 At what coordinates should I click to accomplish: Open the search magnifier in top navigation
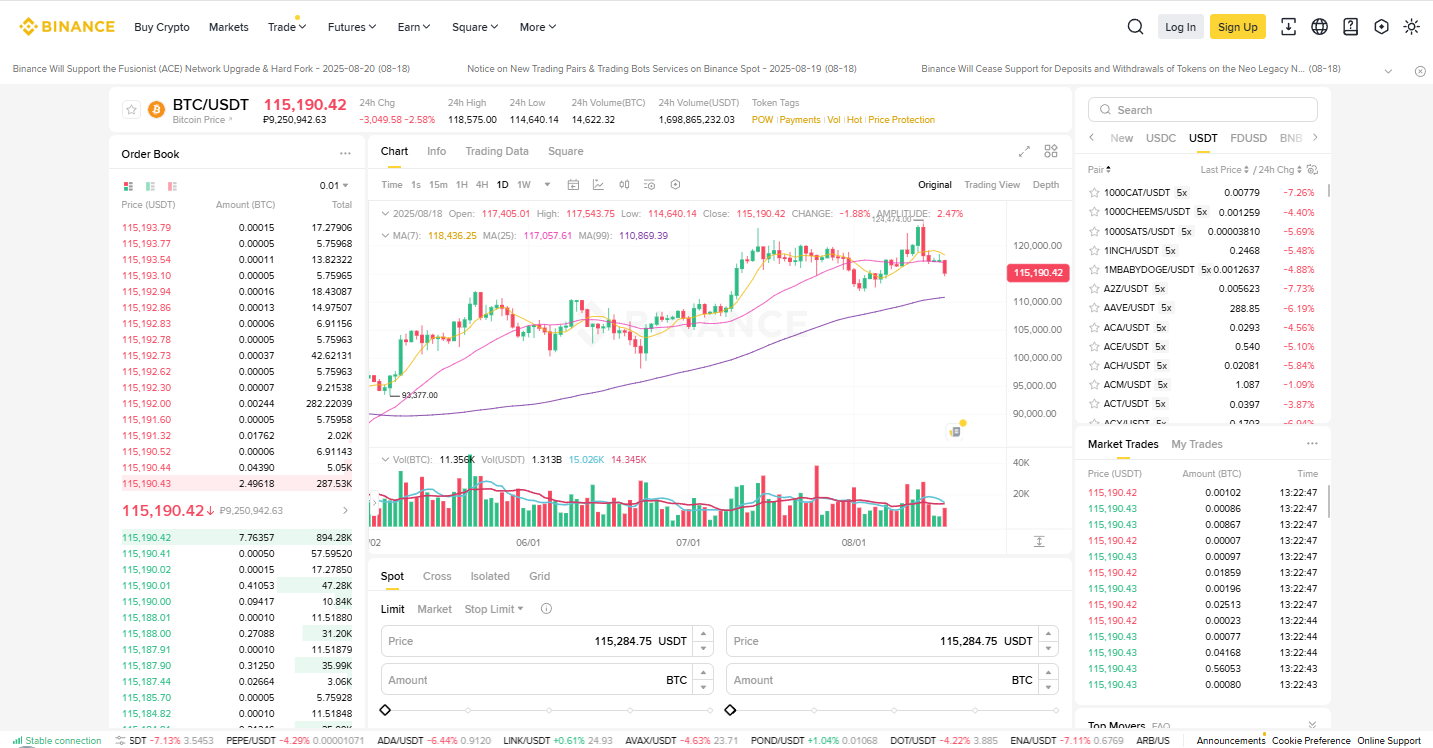tap(1135, 27)
